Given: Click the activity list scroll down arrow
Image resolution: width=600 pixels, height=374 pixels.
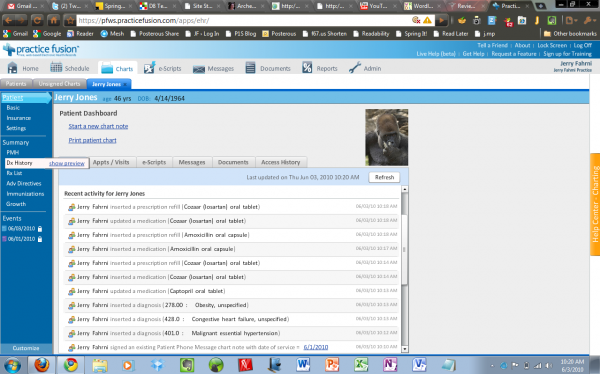Looking at the screenshot, I should (404, 349).
